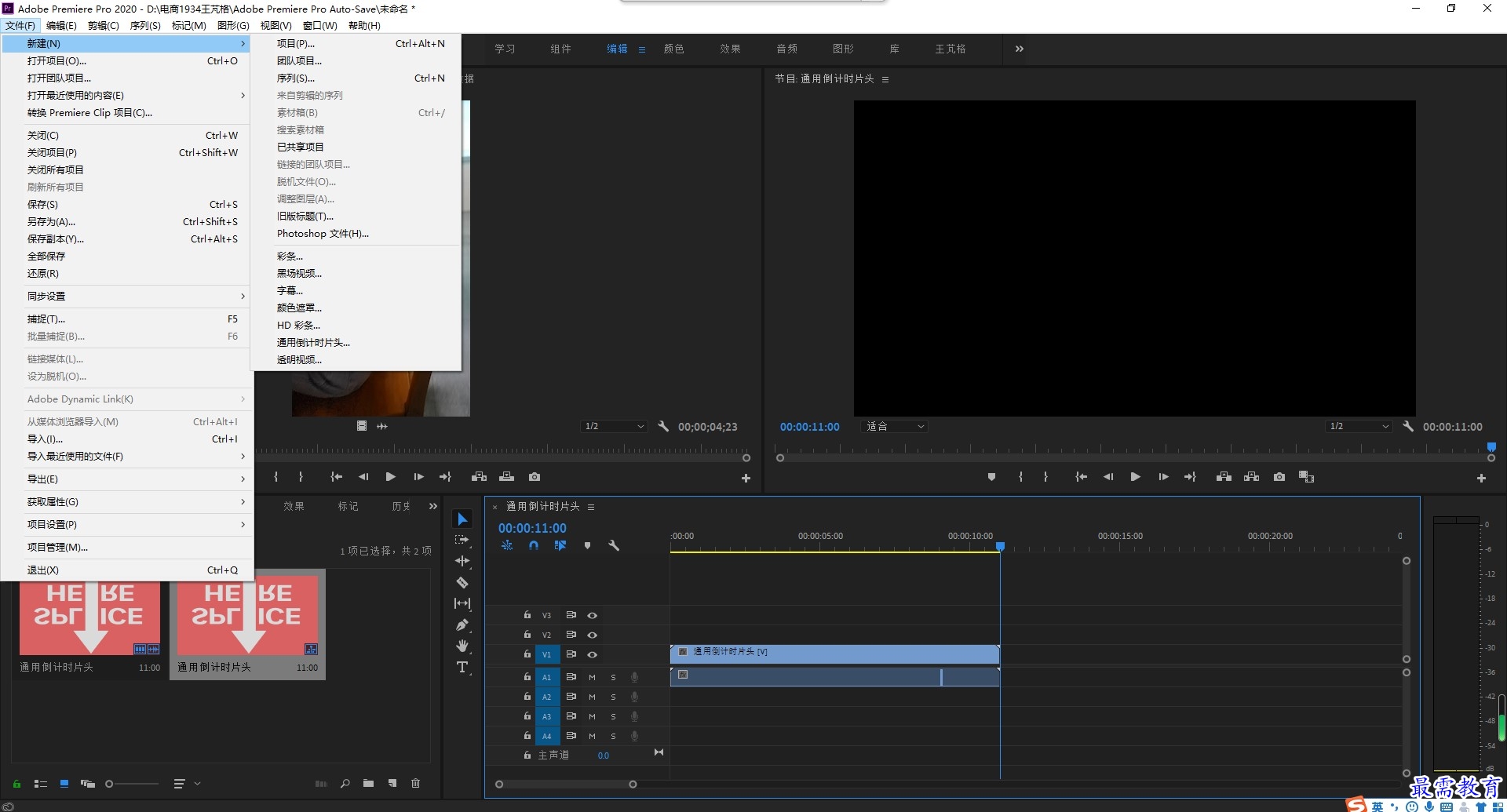Select 通用倒计时片头 clip on V1
Viewport: 1507px width, 812px height.
(834, 654)
